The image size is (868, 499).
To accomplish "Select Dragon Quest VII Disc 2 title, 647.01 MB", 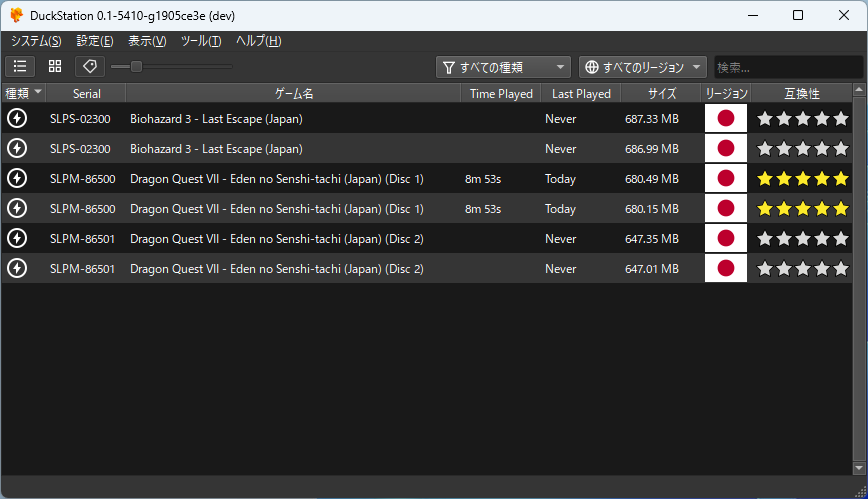I will [x=277, y=268].
